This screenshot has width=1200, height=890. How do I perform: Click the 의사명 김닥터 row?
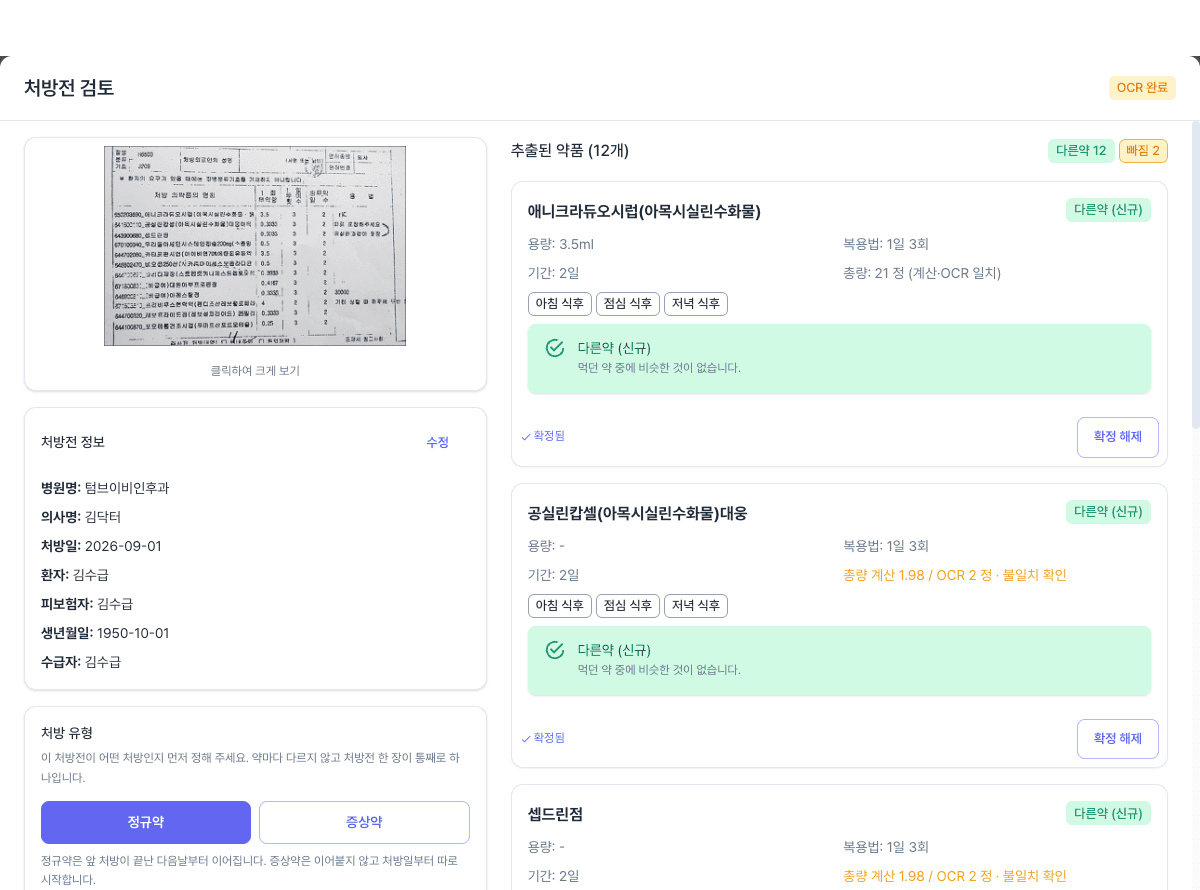pyautogui.click(x=81, y=517)
